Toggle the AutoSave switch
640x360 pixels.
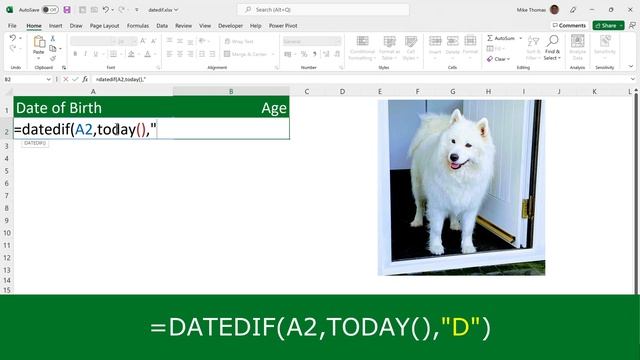pos(50,9)
